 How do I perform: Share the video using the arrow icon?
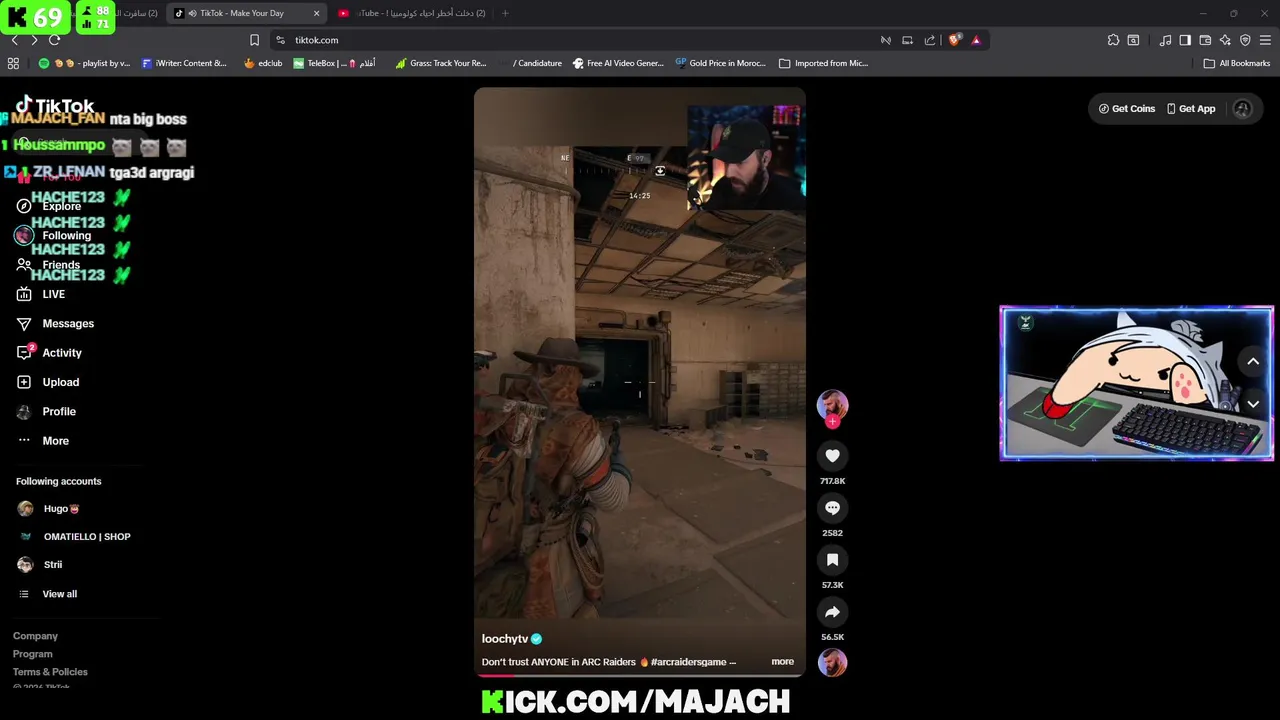coord(832,612)
